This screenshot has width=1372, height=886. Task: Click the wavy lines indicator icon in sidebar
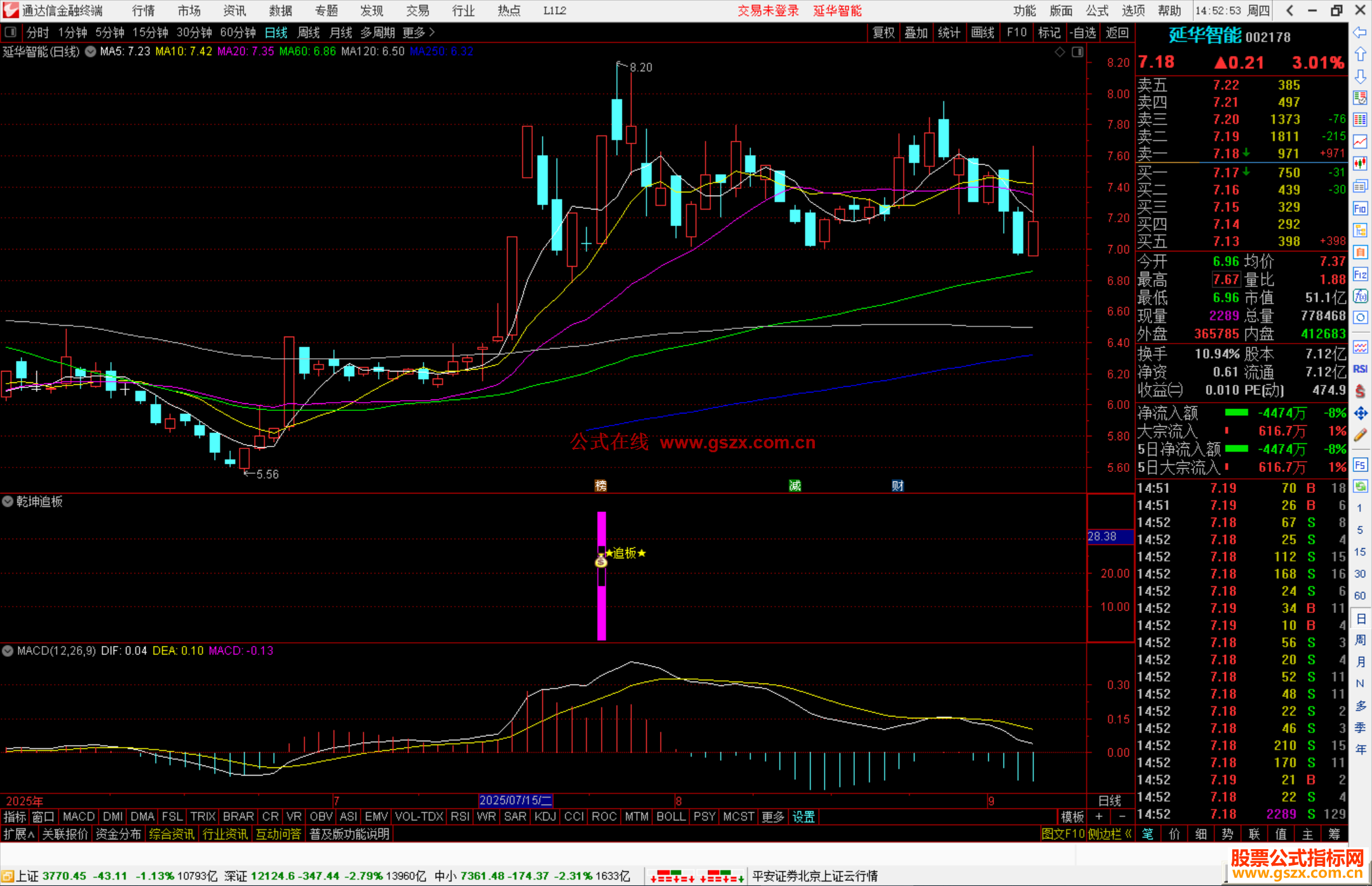pyautogui.click(x=1360, y=347)
